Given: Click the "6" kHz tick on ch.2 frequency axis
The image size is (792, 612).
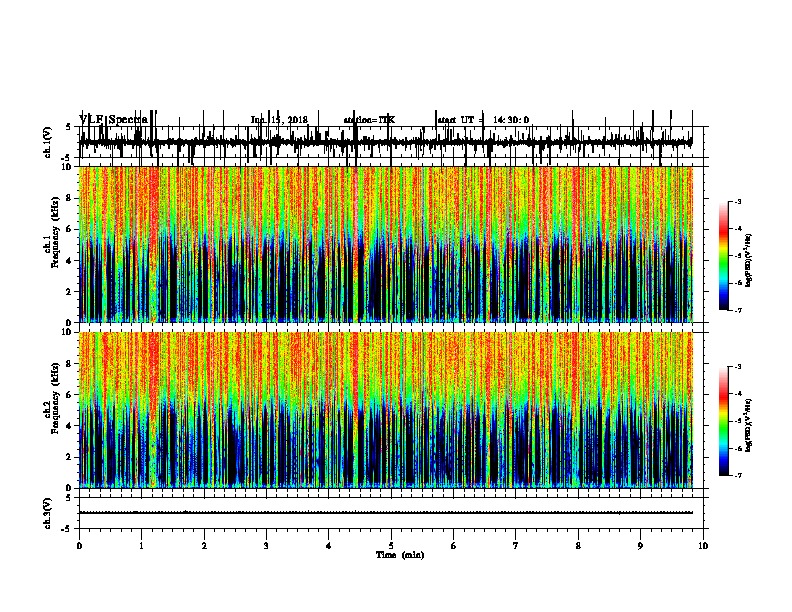Looking at the screenshot, I should pyautogui.click(x=69, y=395).
